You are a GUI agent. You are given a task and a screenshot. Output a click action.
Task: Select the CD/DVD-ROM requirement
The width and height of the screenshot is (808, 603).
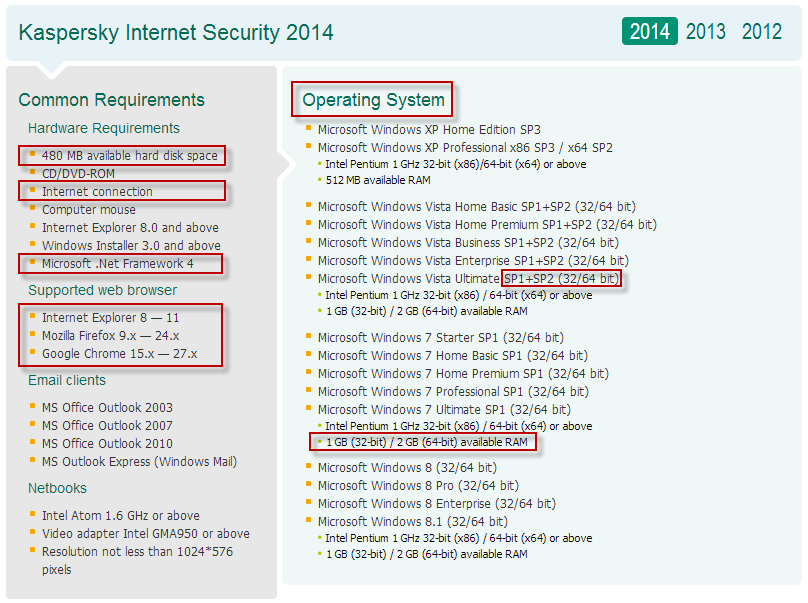click(78, 174)
